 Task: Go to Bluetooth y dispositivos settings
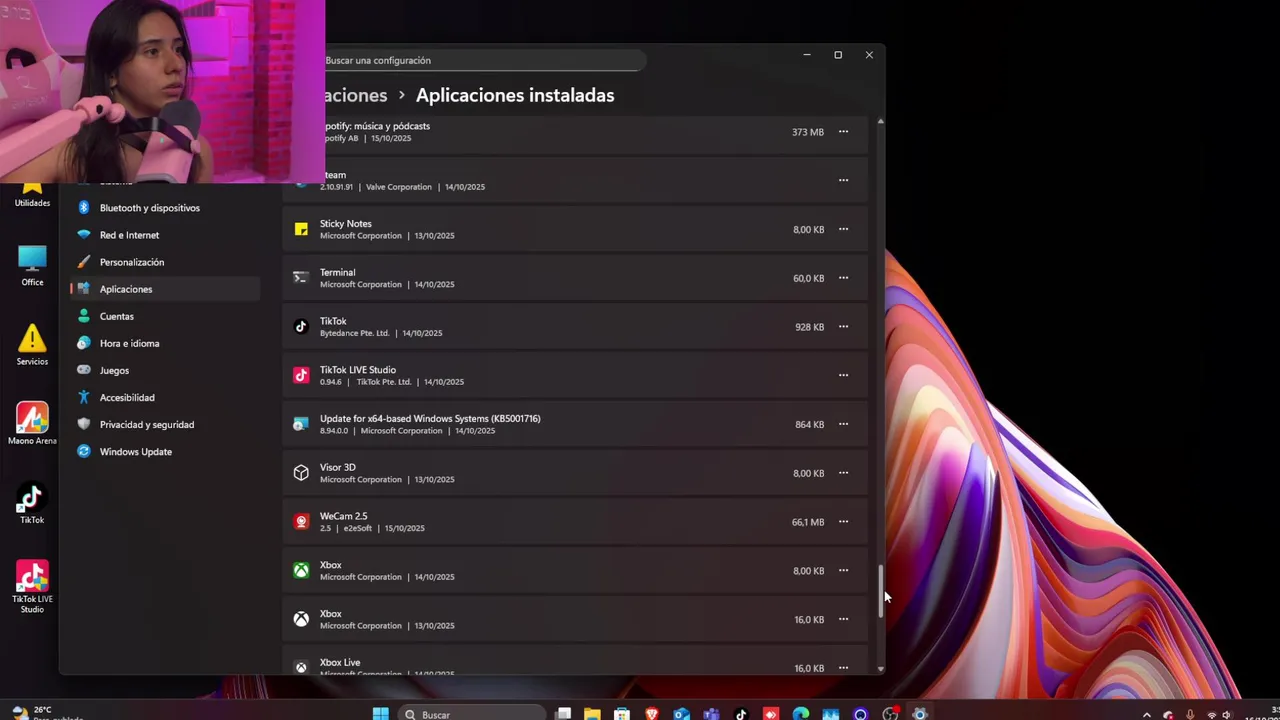165,208
